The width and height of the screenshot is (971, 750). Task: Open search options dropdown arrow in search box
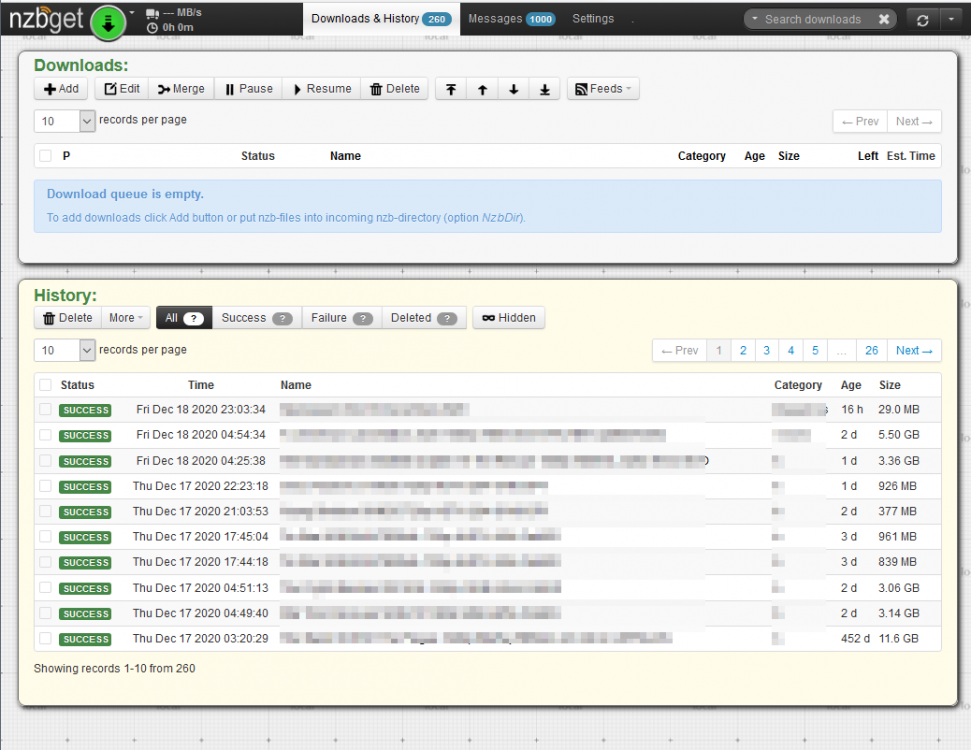coord(754,19)
